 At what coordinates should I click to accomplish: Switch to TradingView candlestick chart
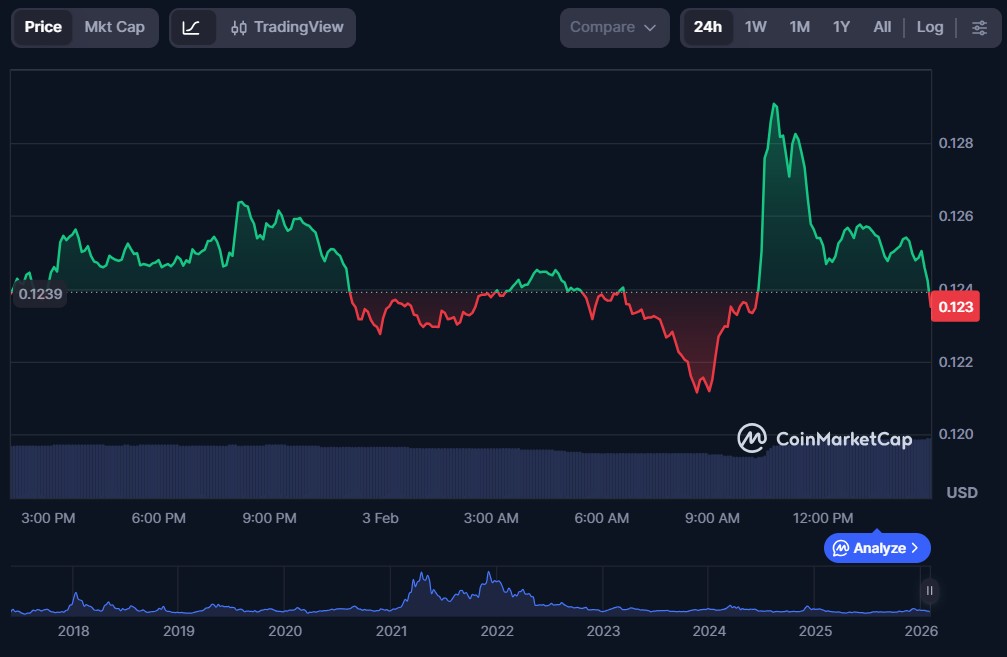286,28
